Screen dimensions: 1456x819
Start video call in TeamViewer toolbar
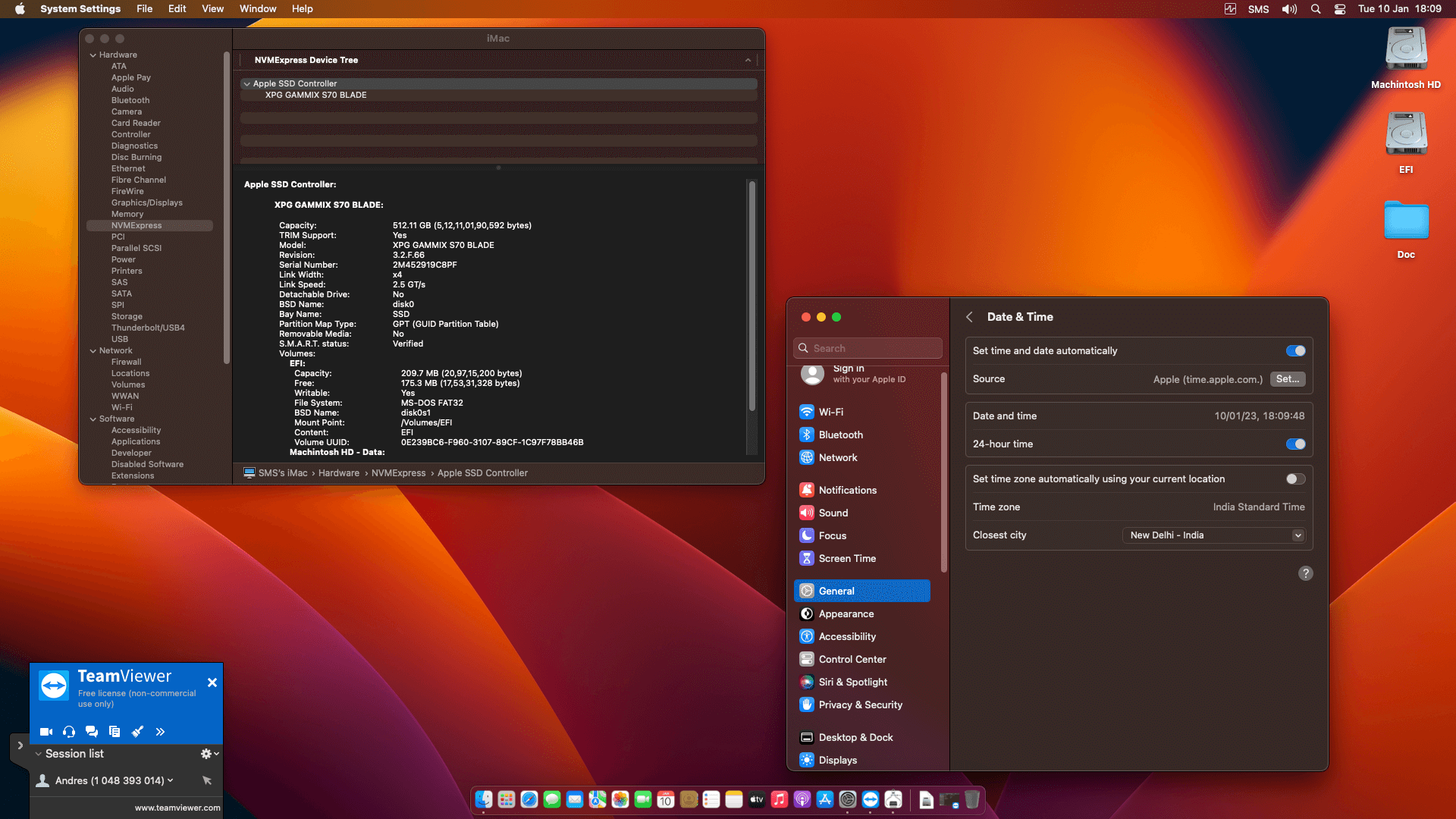(45, 732)
